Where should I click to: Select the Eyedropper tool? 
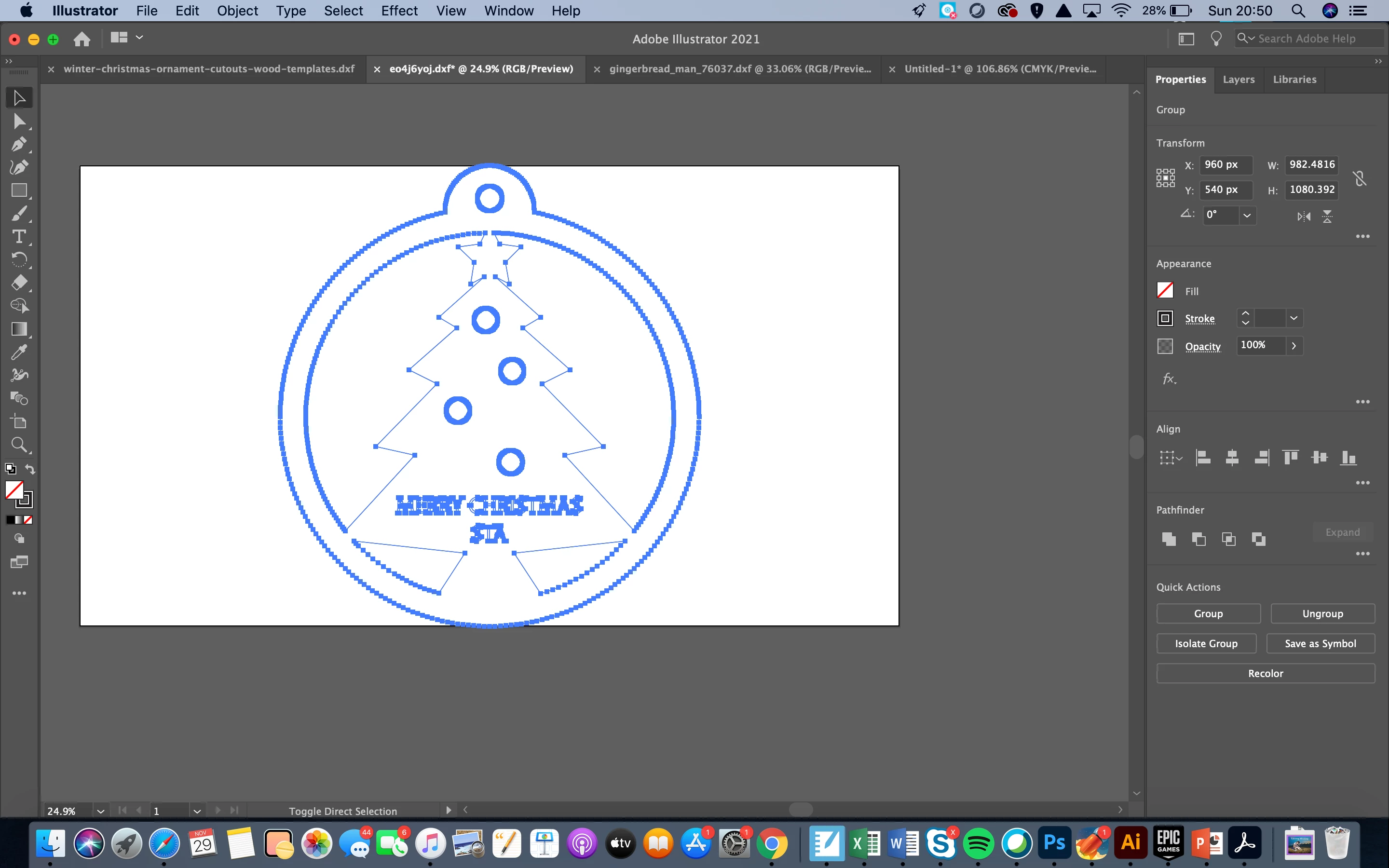click(19, 352)
